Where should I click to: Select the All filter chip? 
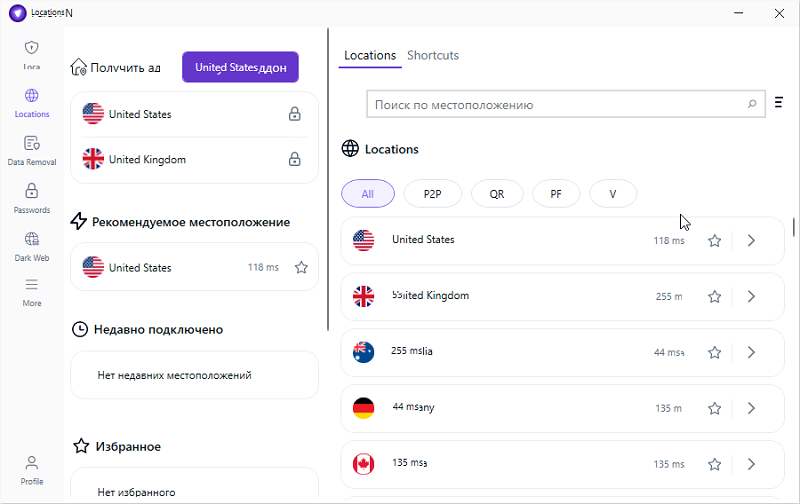click(x=368, y=194)
